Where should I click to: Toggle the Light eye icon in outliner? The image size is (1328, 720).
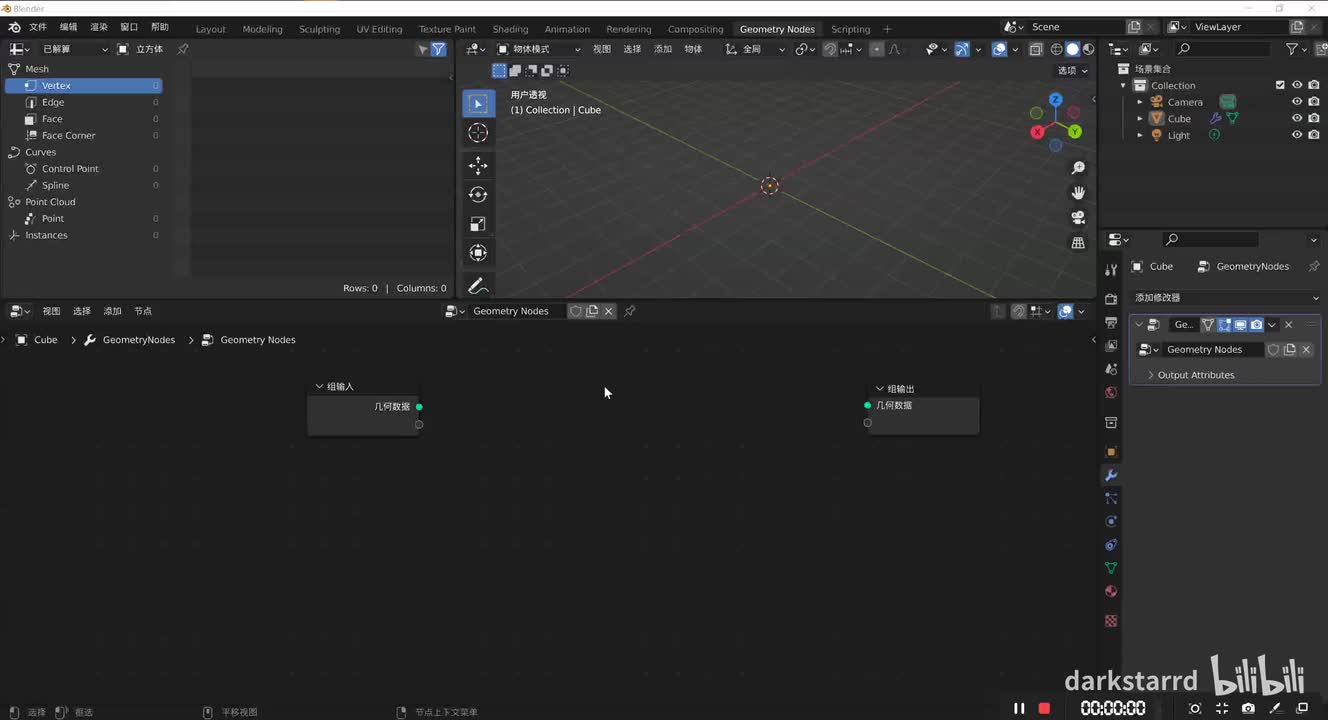coord(1297,135)
